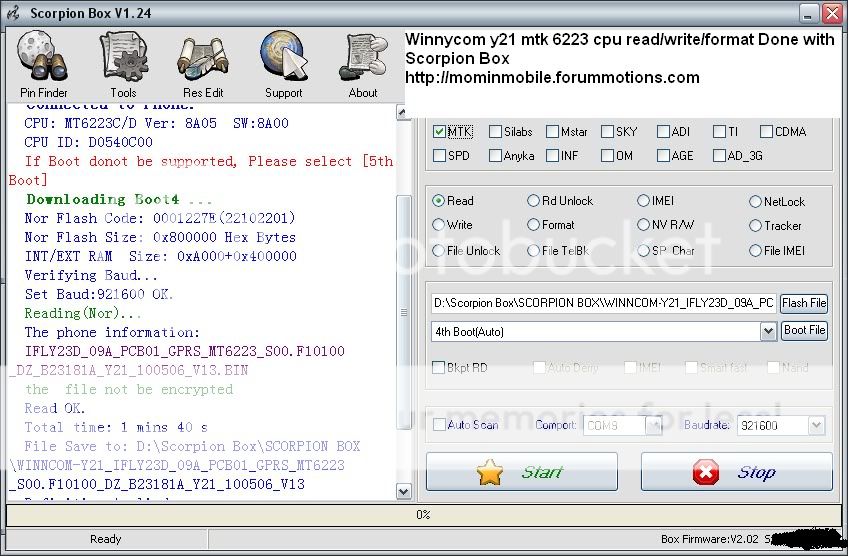Choose the SP. Char option
Image resolution: width=848 pixels, height=556 pixels.
point(643,250)
